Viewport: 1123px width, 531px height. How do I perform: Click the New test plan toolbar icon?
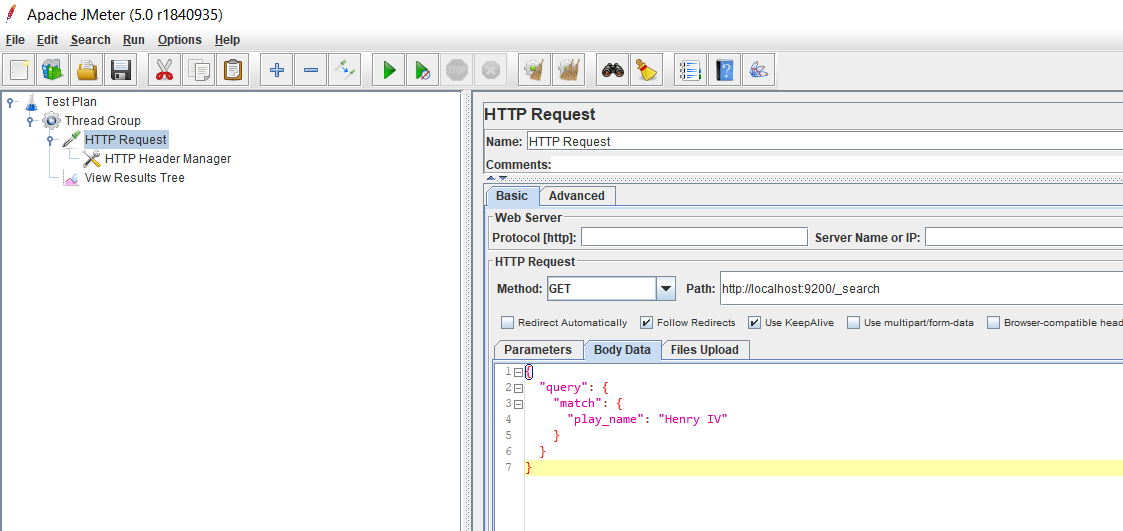pos(19,70)
